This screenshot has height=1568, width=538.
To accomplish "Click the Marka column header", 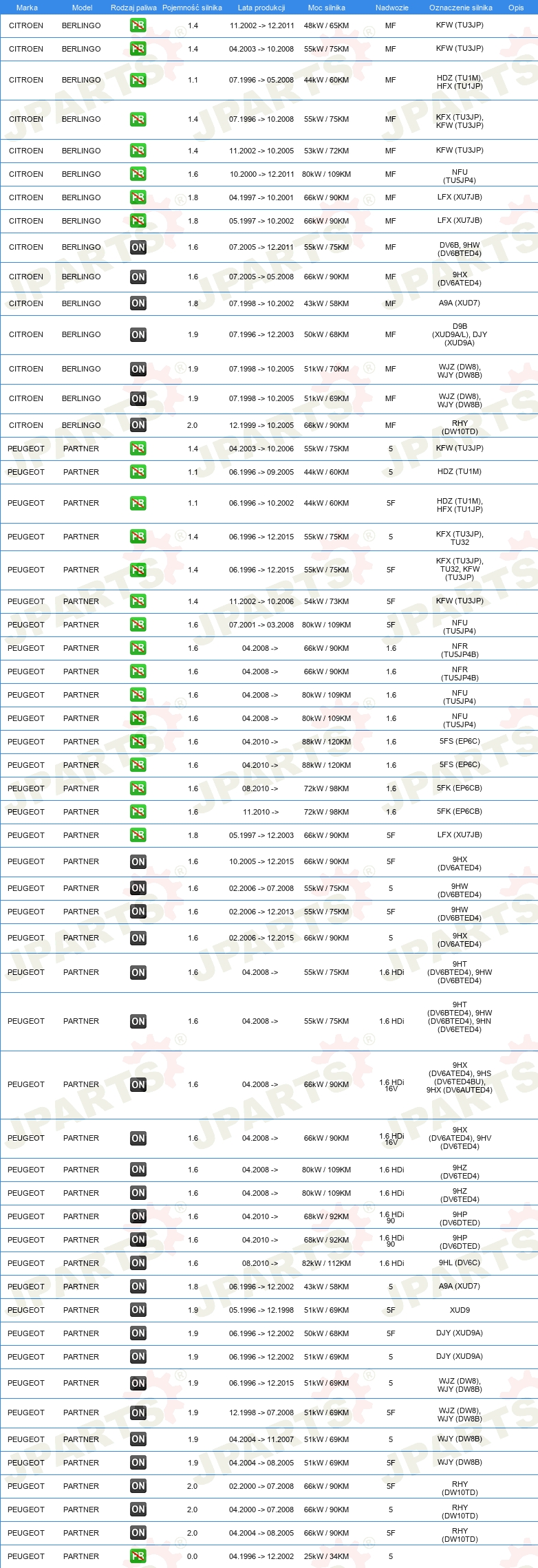I will click(27, 8).
